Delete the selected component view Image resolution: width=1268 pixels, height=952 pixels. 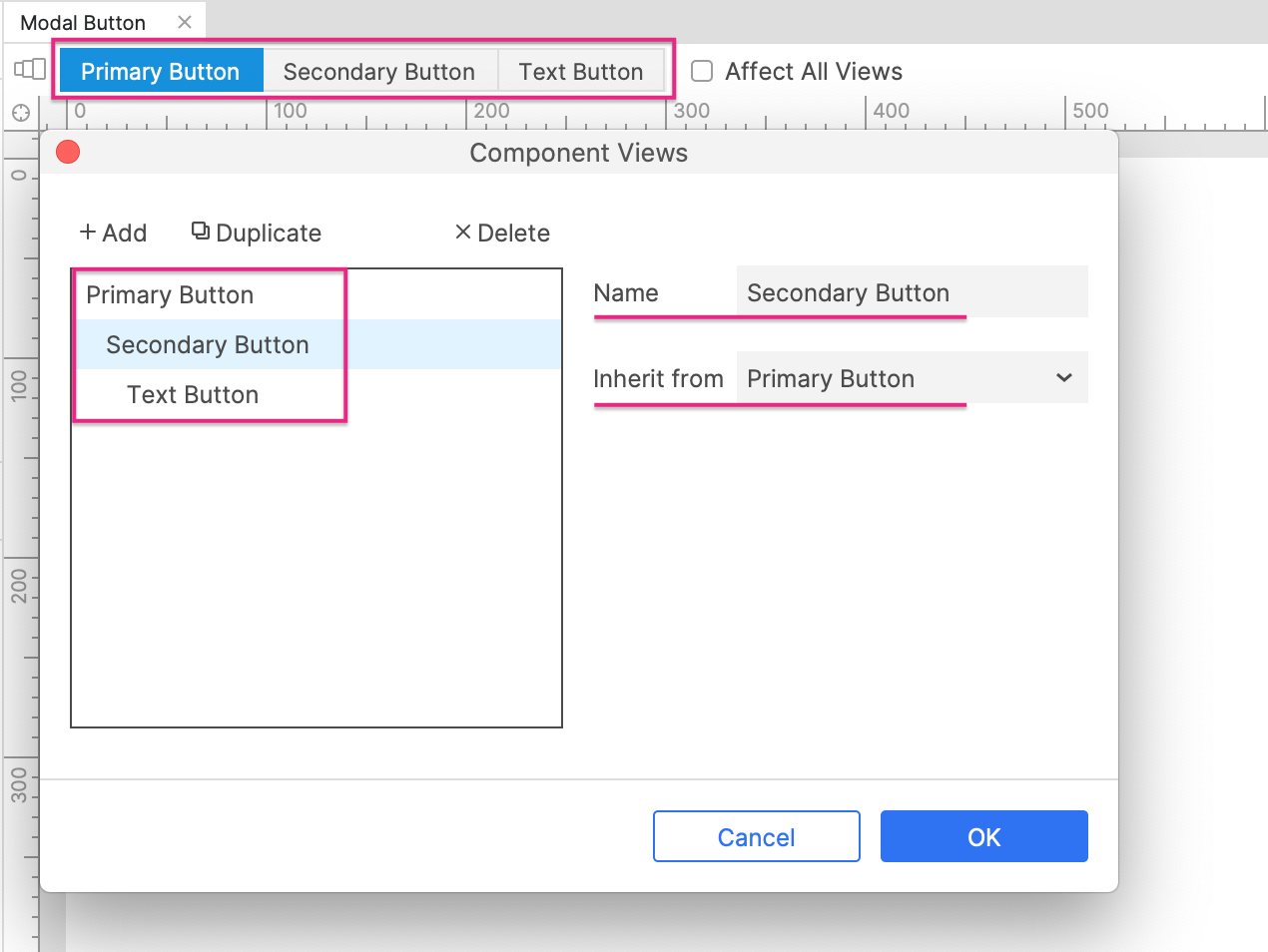[502, 233]
